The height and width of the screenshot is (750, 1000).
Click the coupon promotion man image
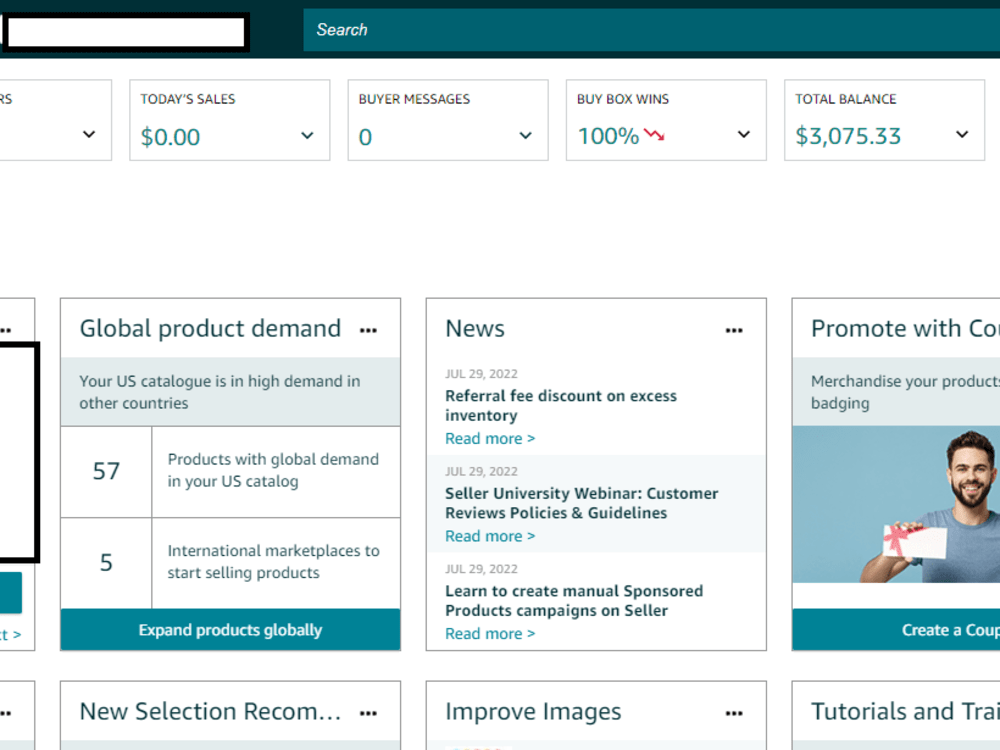896,504
